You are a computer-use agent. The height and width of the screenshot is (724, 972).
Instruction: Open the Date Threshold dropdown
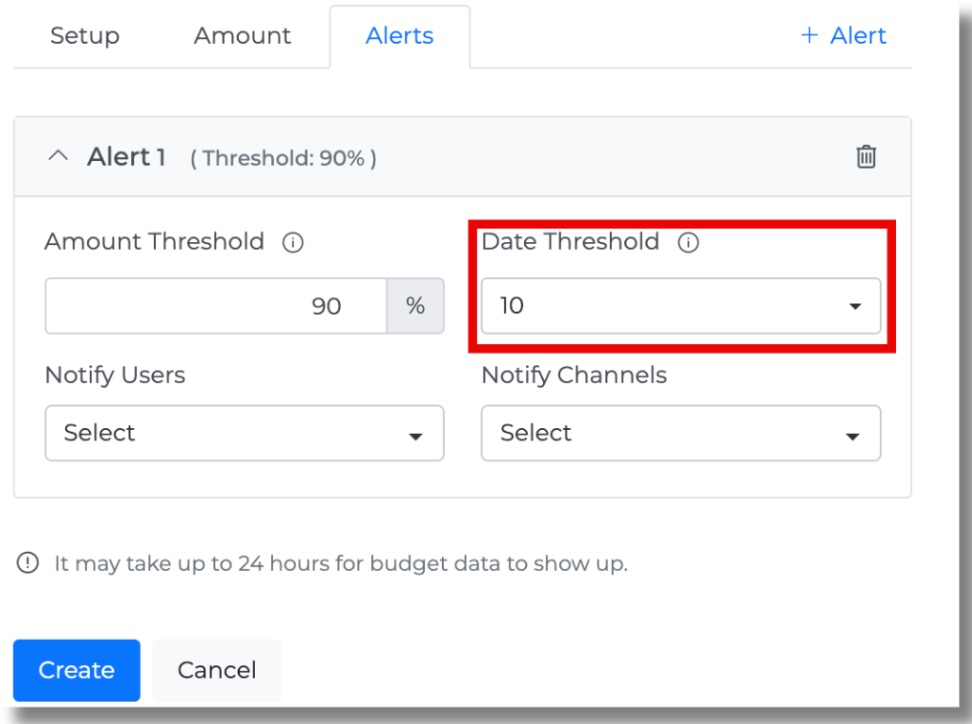pos(680,306)
